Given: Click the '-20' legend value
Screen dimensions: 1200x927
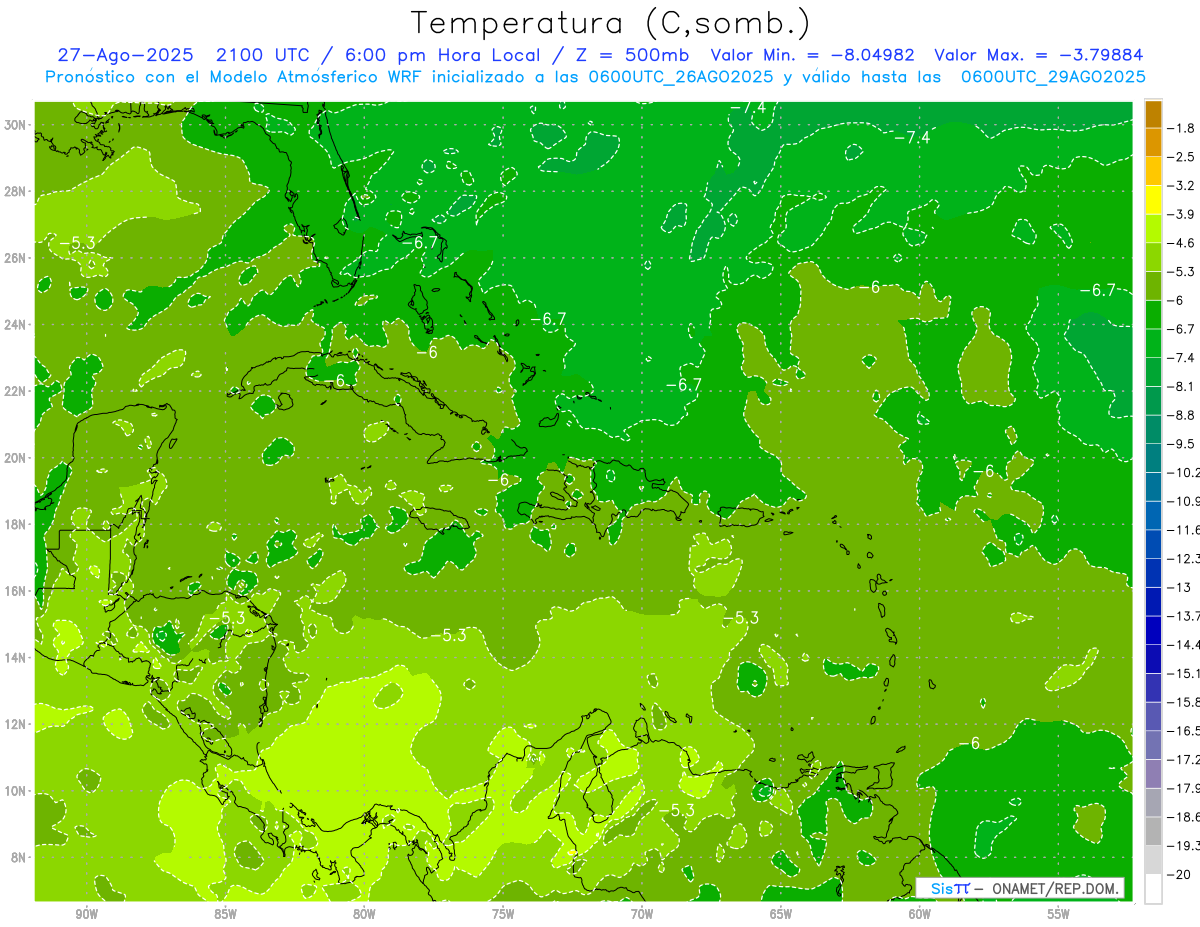Looking at the screenshot, I should click(x=1179, y=874).
